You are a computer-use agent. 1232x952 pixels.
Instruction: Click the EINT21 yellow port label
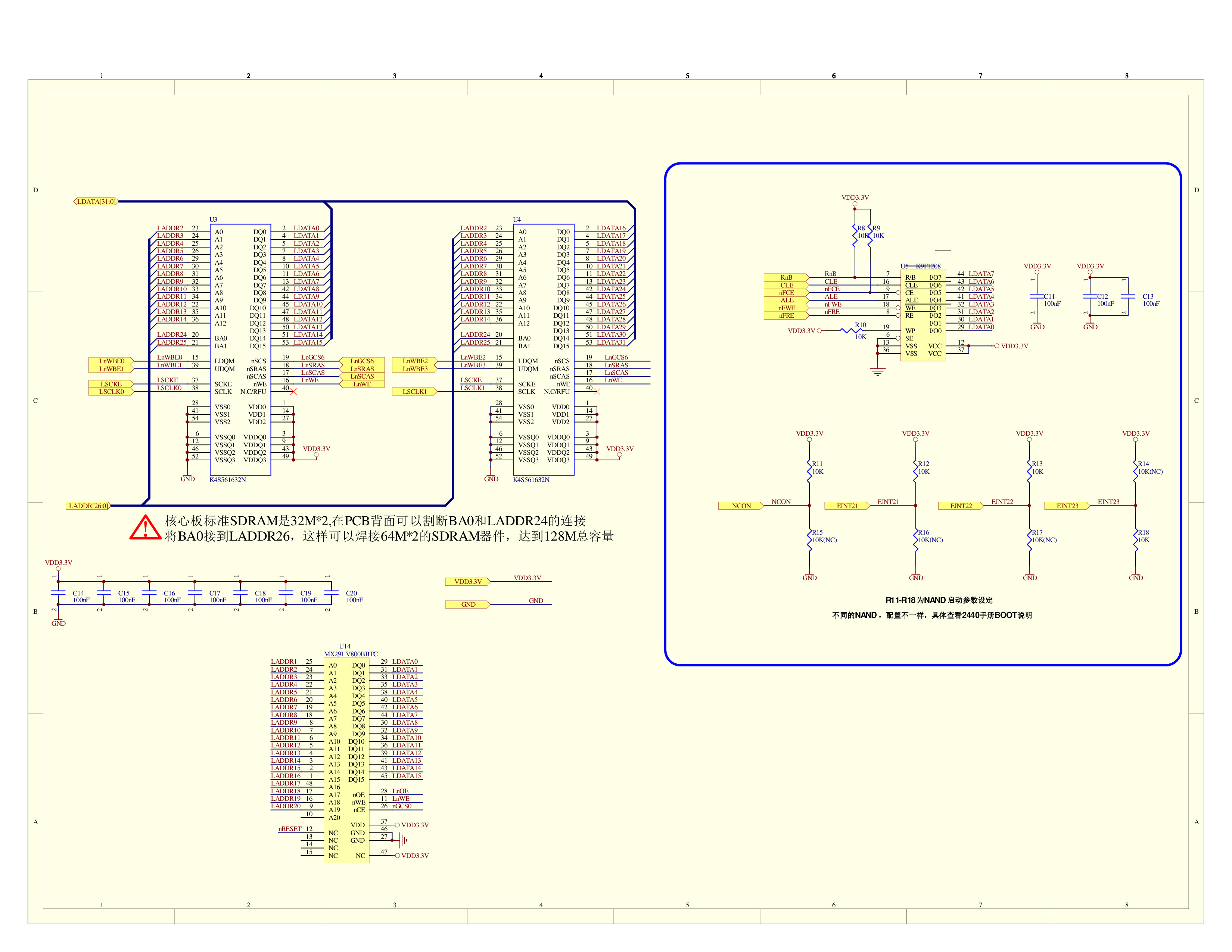point(847,506)
